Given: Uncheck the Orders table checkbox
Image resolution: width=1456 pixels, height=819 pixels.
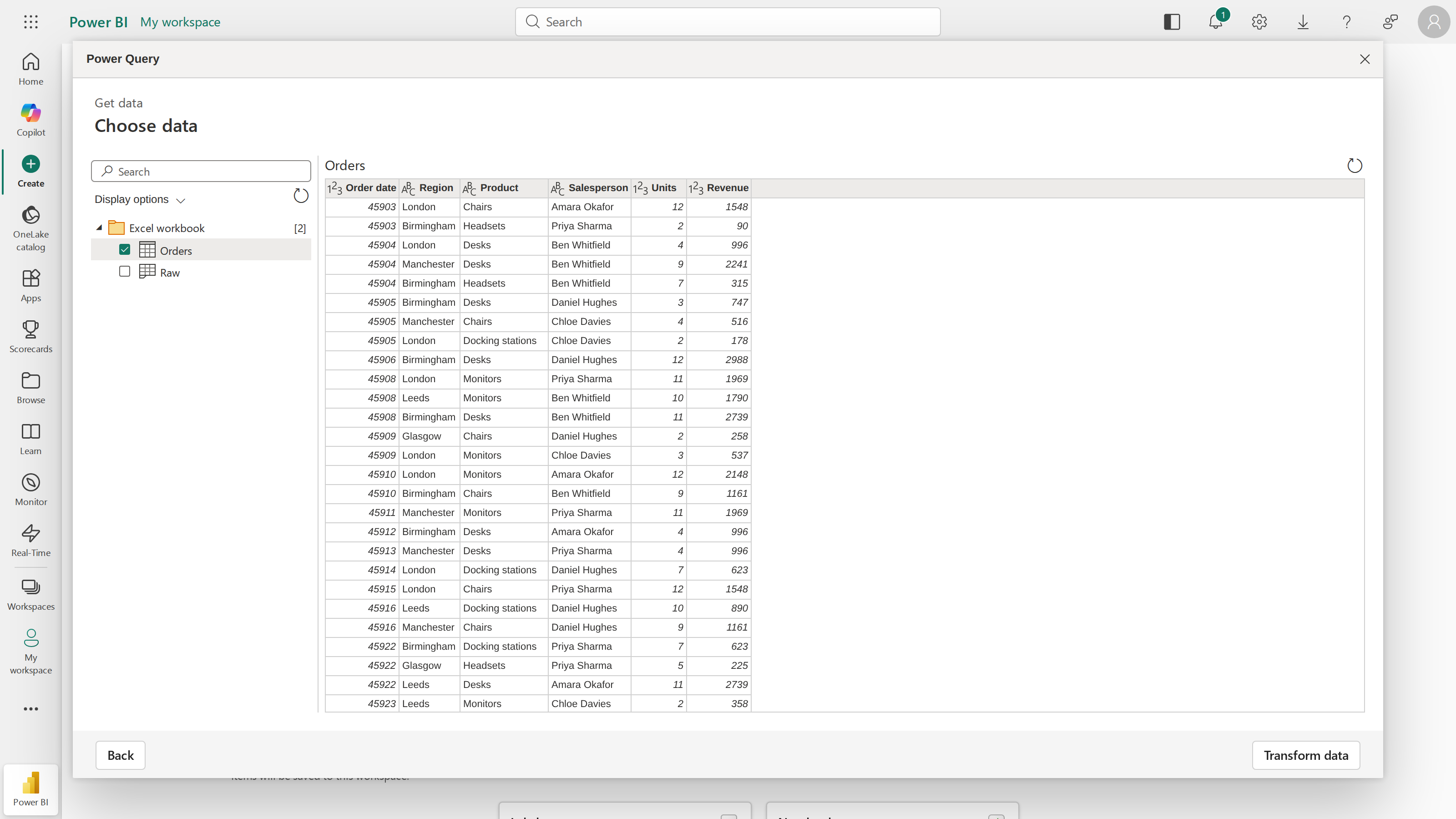Looking at the screenshot, I should (x=125, y=250).
